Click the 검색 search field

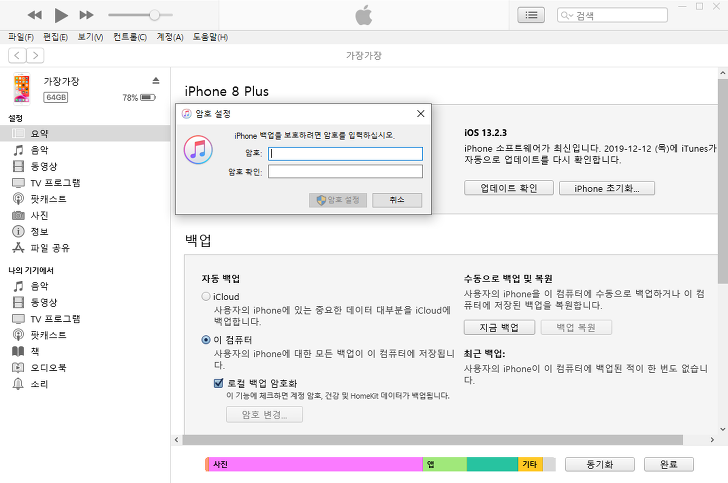tap(612, 15)
